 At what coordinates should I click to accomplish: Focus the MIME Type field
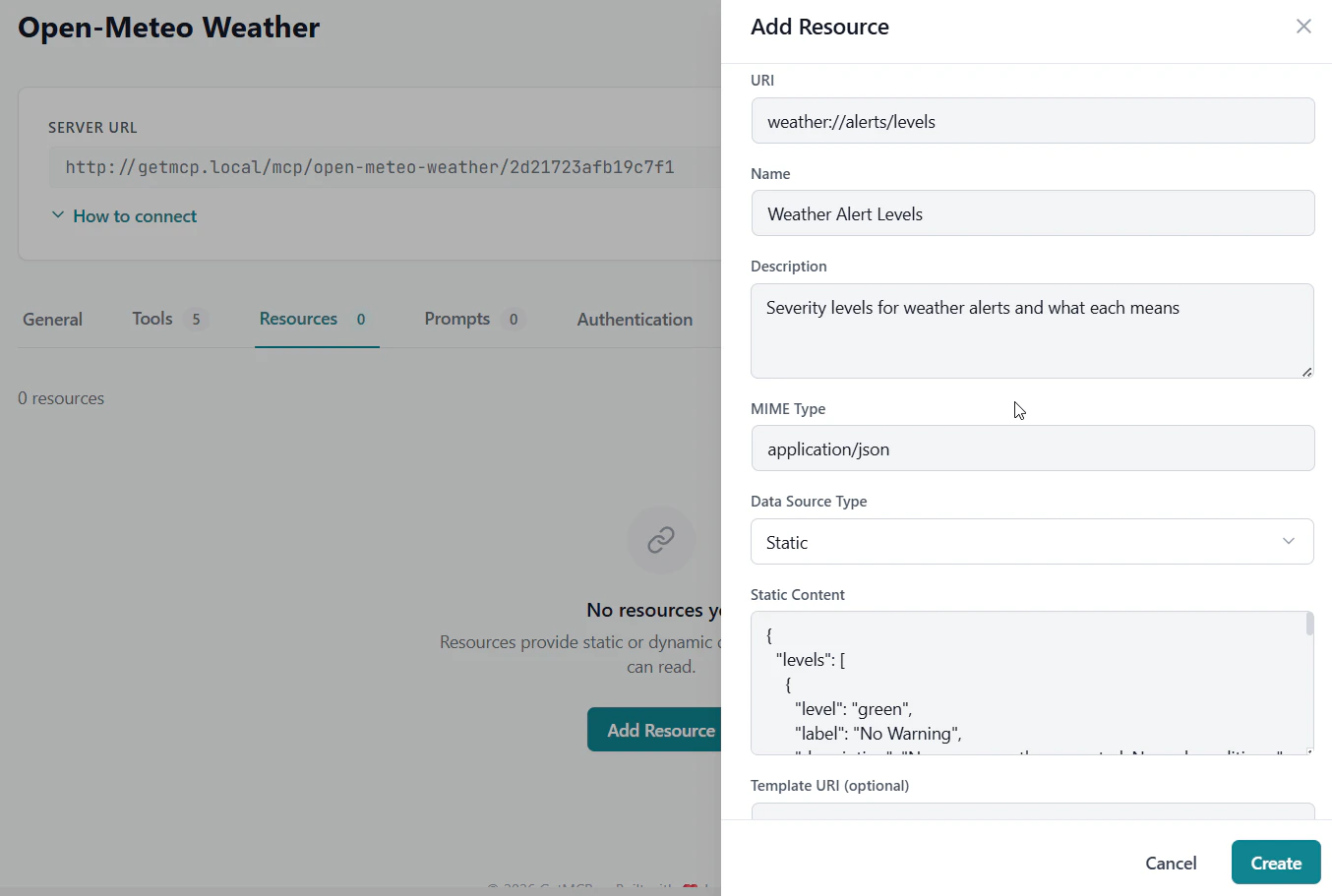[1032, 448]
